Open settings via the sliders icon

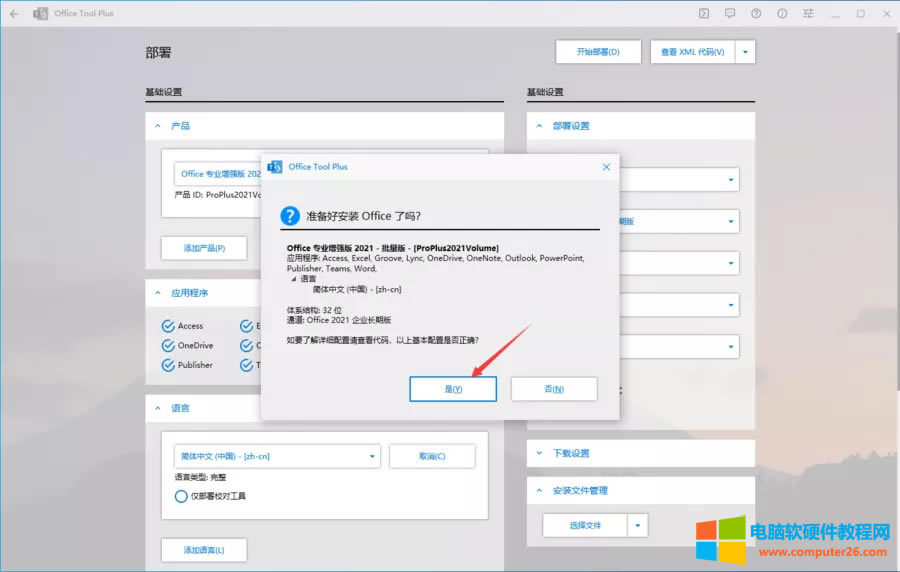click(808, 14)
